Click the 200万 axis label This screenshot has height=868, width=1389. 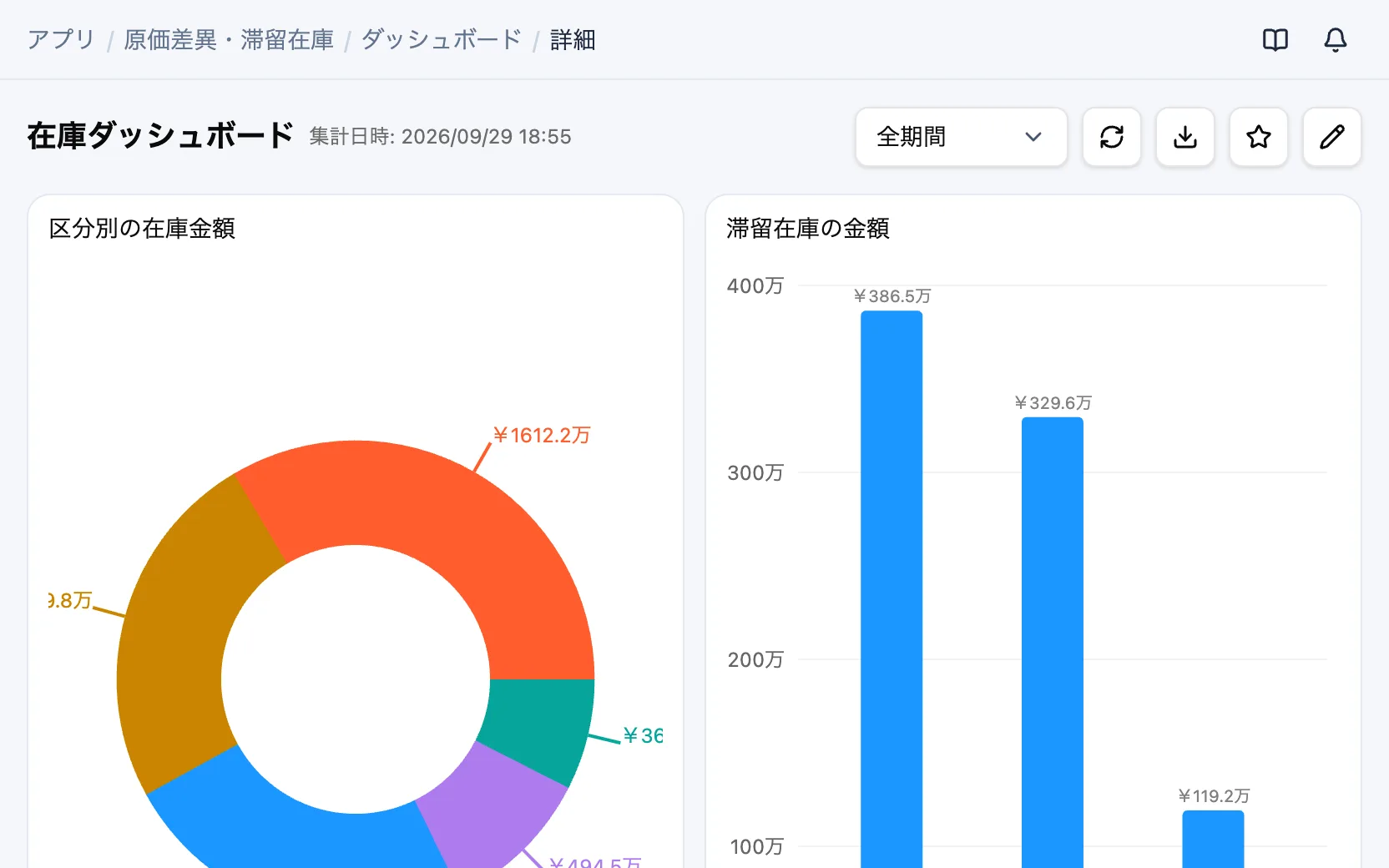pyautogui.click(x=755, y=660)
